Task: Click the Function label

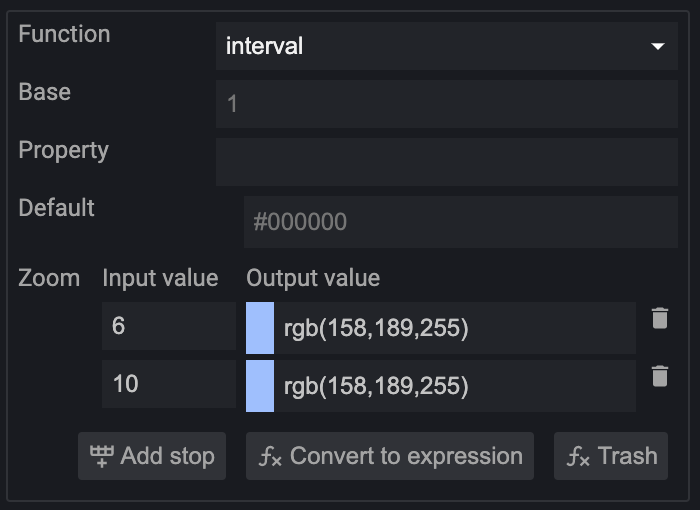Action: coord(64,34)
